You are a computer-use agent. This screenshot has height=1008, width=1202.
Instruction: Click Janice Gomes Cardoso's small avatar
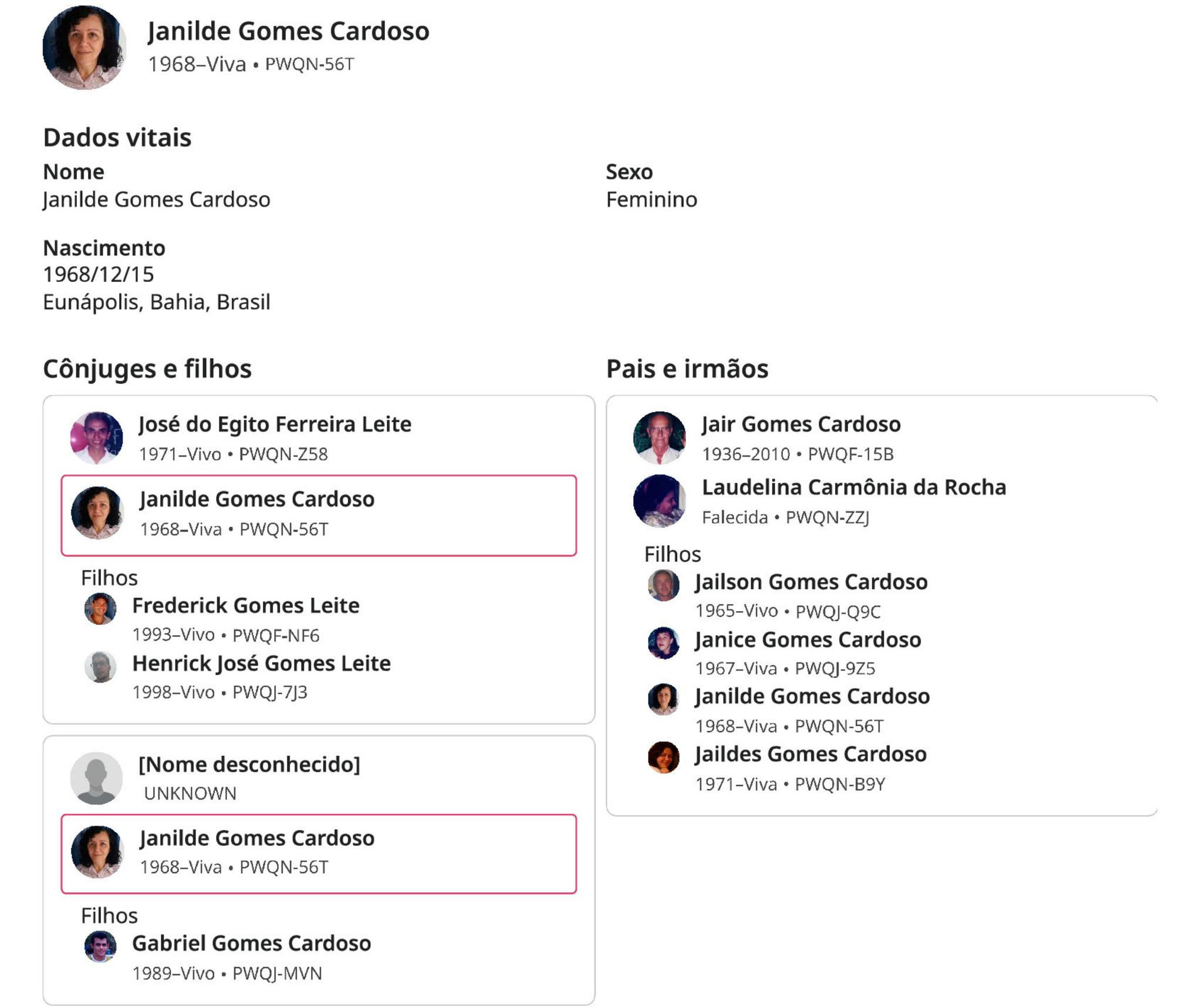coord(663,642)
